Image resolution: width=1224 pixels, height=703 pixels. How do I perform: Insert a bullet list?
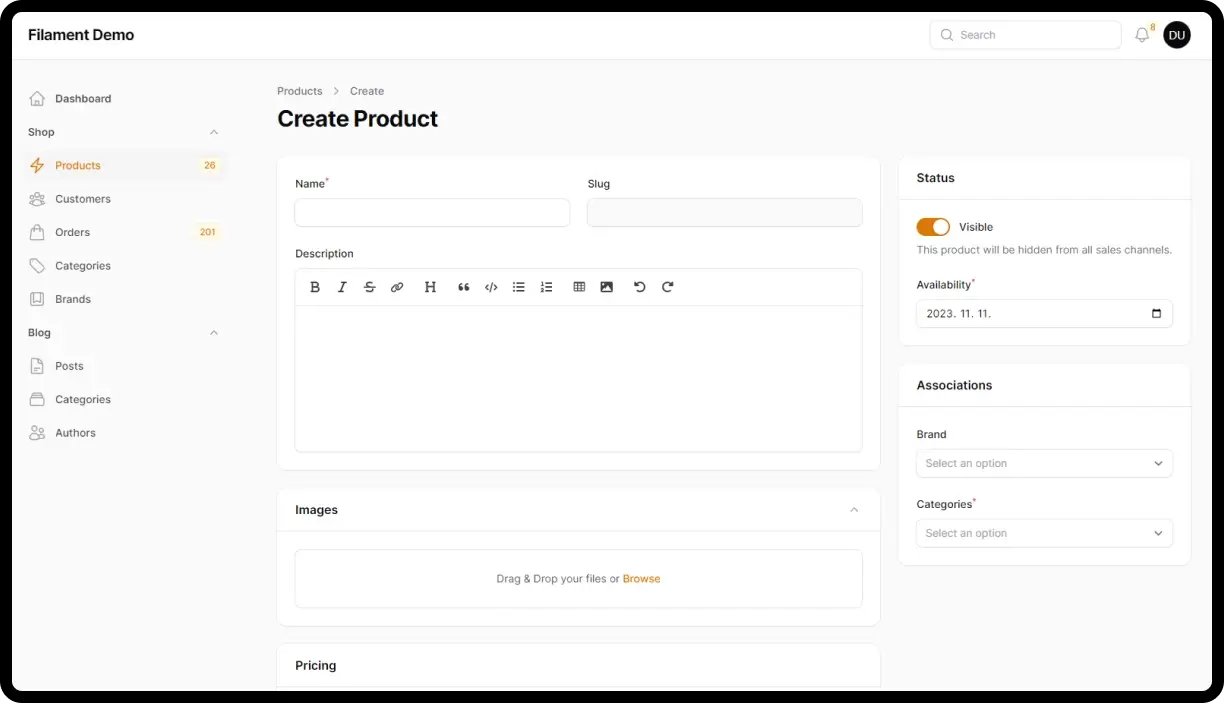pyautogui.click(x=519, y=287)
